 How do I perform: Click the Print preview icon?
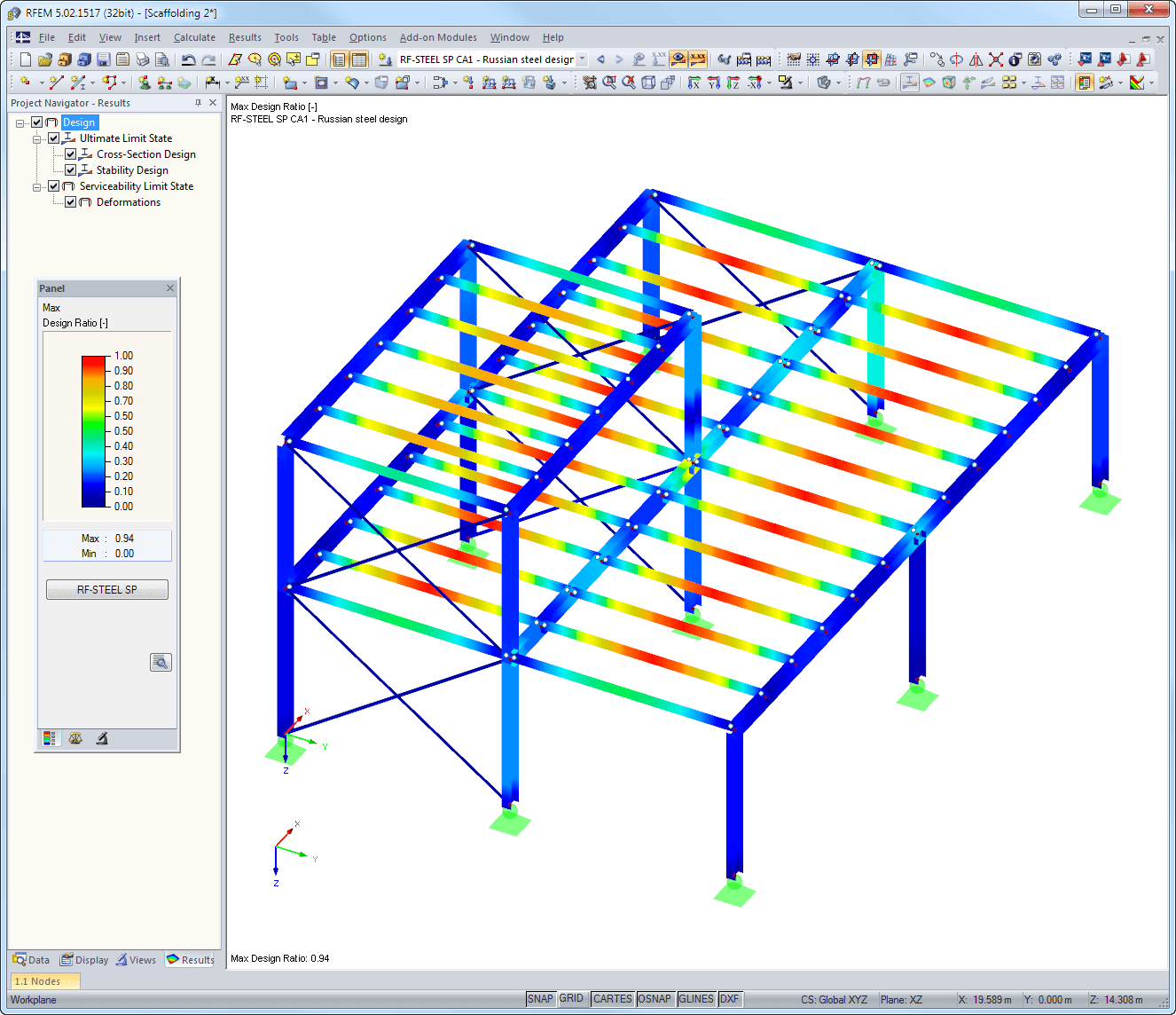pyautogui.click(x=162, y=59)
